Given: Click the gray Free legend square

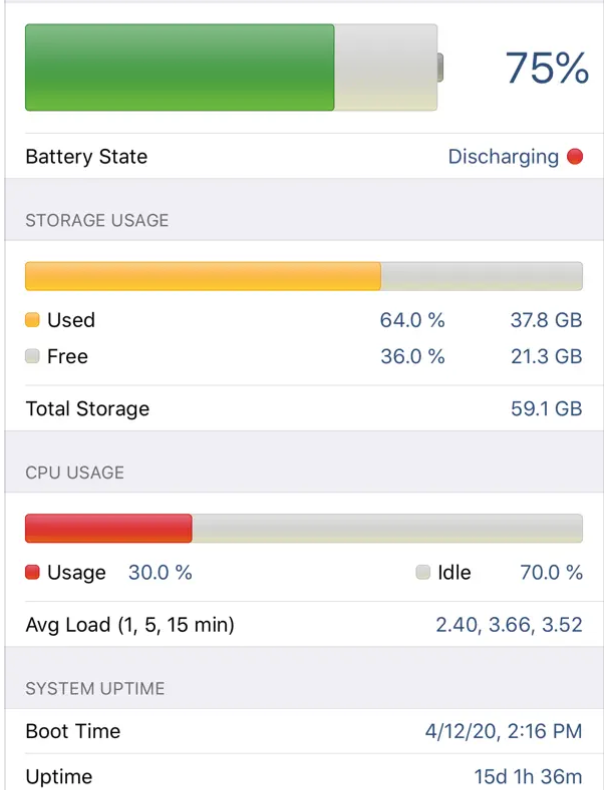Looking at the screenshot, I should tap(32, 357).
